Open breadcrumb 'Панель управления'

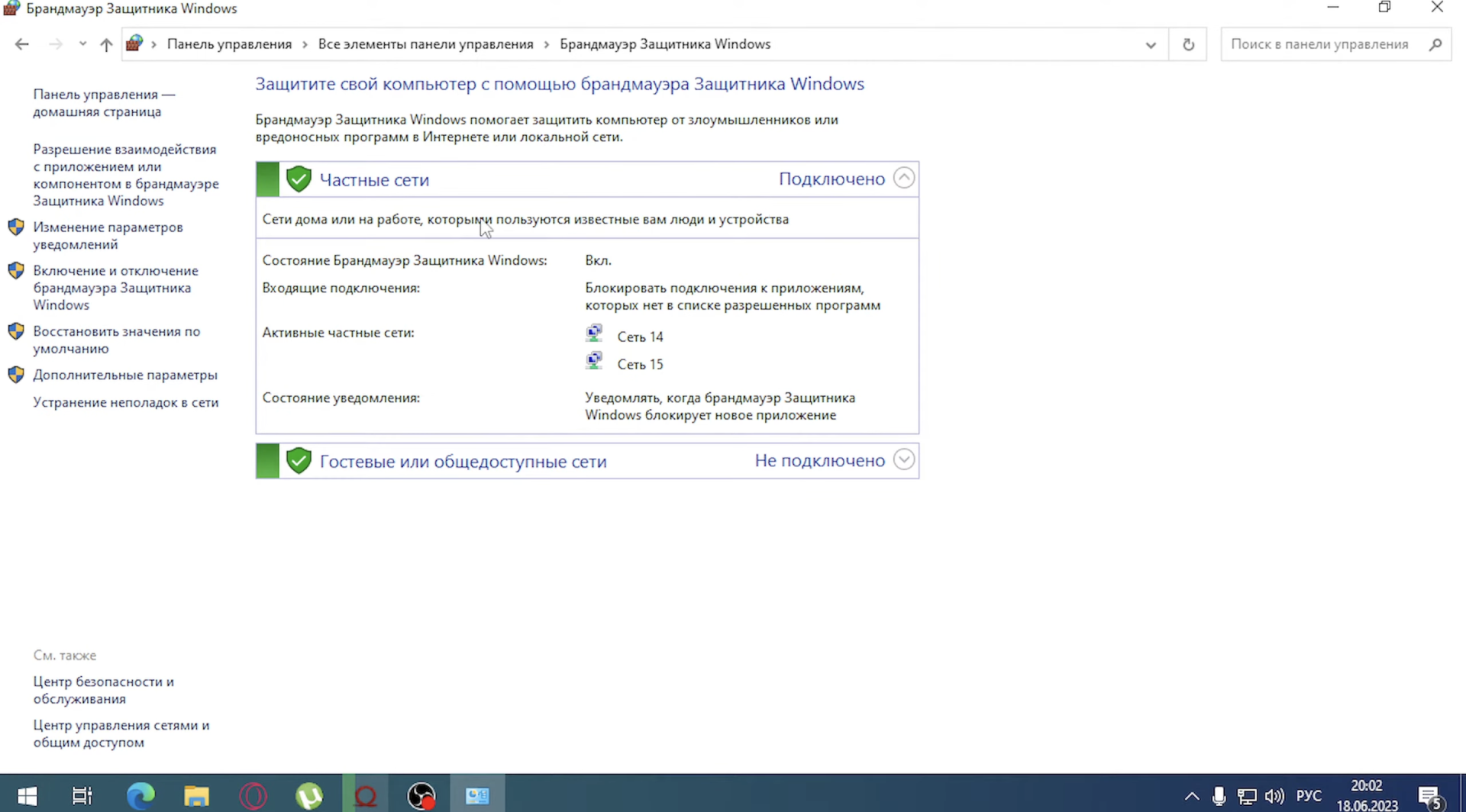pyautogui.click(x=229, y=44)
